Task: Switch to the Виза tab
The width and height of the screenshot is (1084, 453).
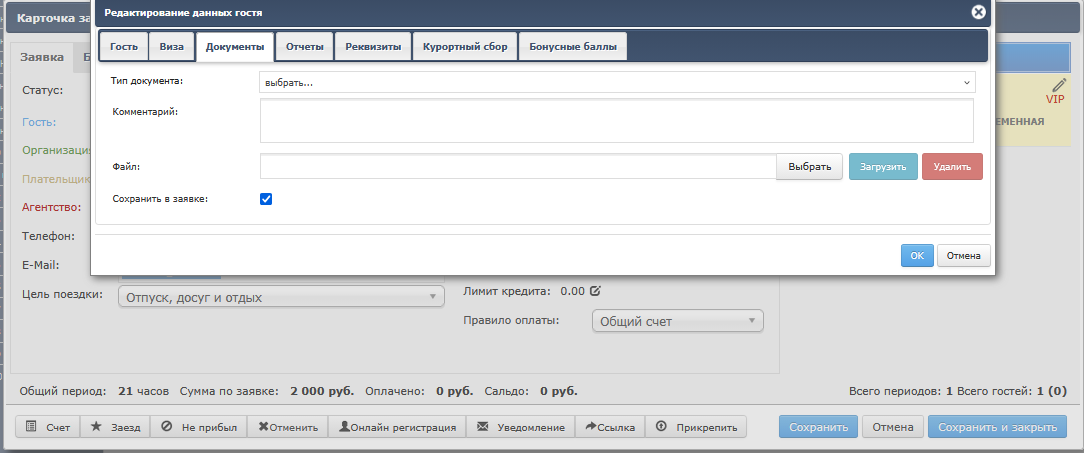Action: pos(171,47)
